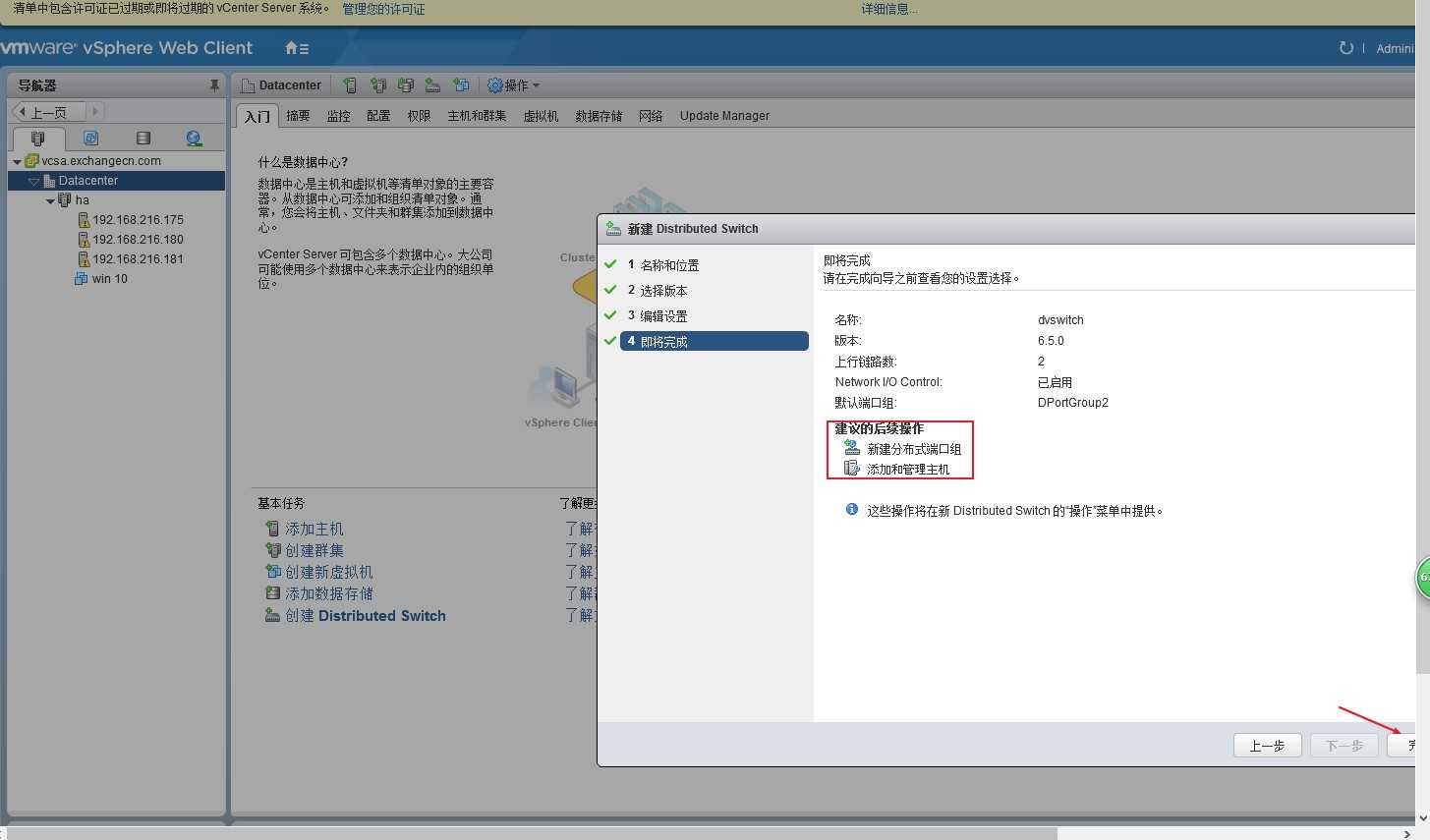Click the Datacenter object title

point(290,85)
